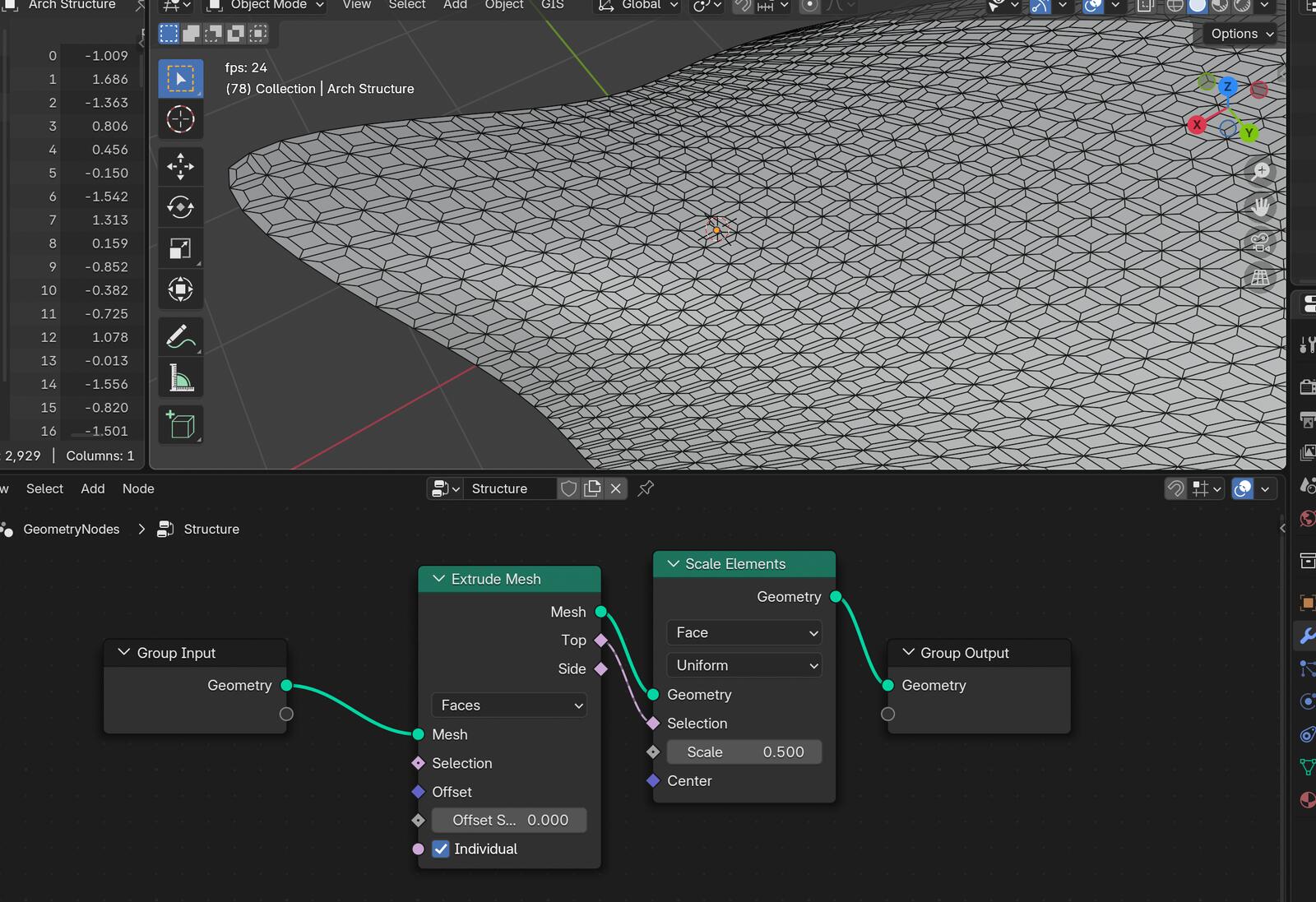1316x902 pixels.
Task: Open the Node menu in node editor
Action: click(138, 488)
